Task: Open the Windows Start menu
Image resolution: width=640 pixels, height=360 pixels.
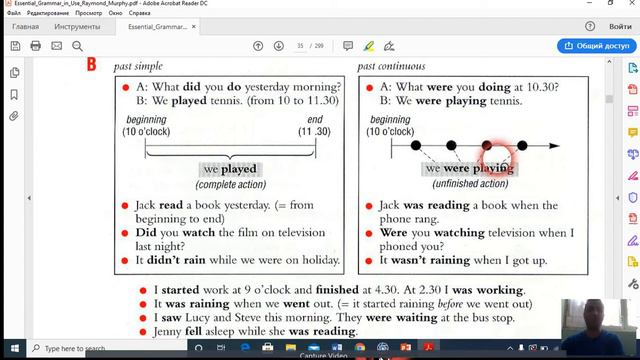Action: pyautogui.click(x=15, y=348)
